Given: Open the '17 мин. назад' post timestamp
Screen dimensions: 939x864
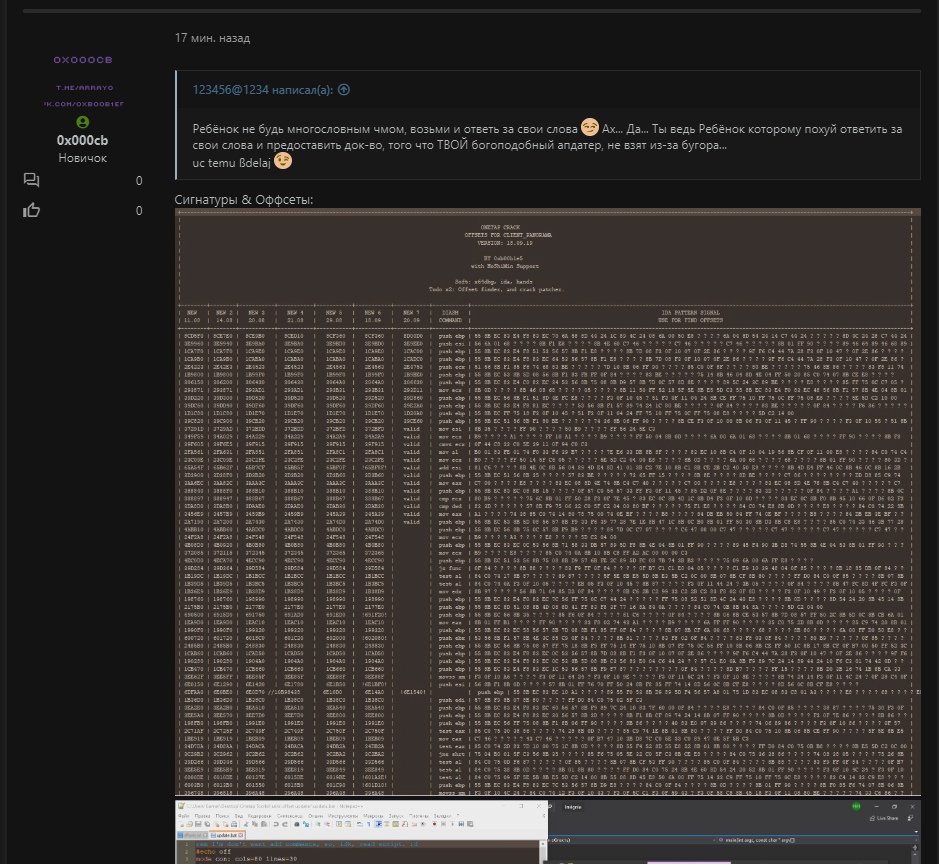Looking at the screenshot, I should [213, 38].
